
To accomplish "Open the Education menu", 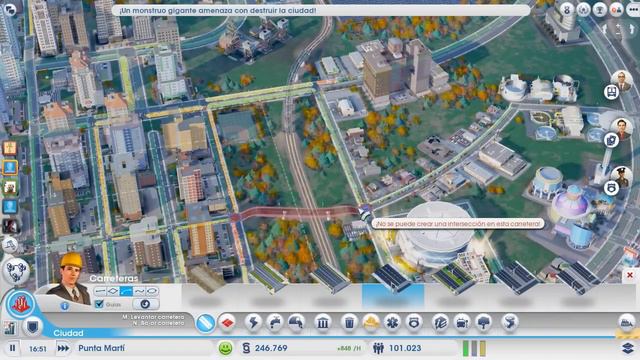I will point(440,322).
